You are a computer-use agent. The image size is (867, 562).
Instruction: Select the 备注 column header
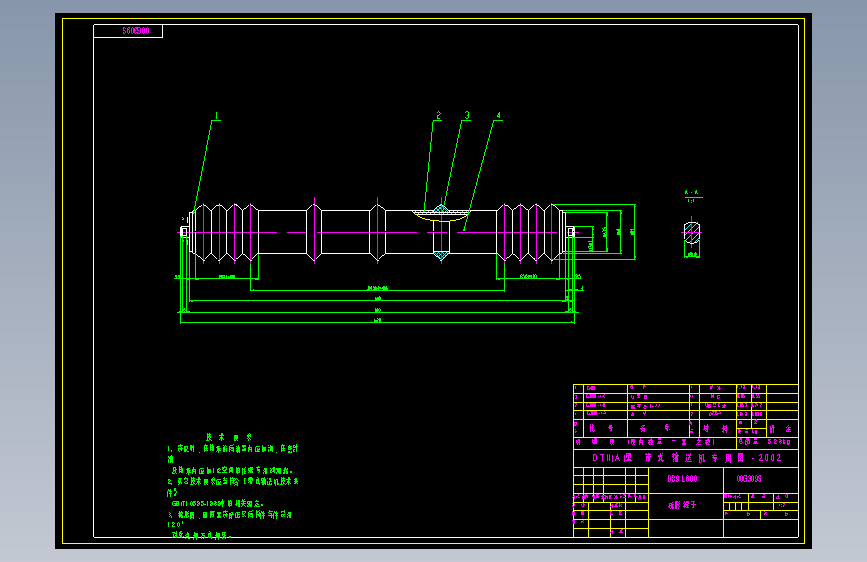780,429
